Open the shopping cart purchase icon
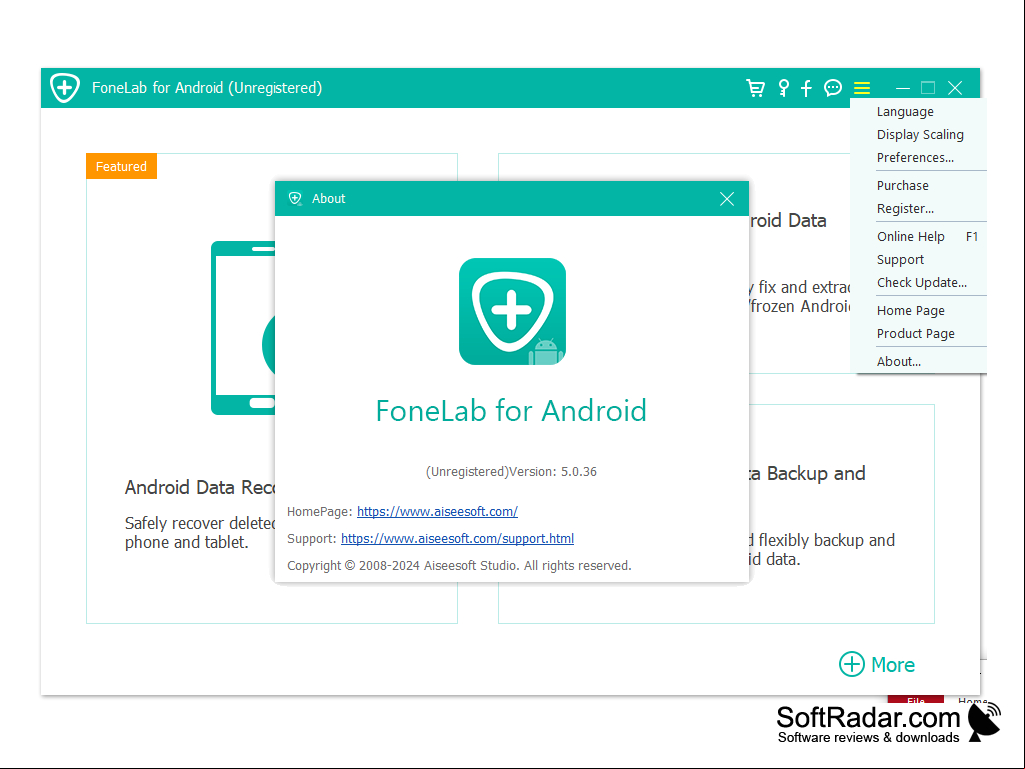 (x=756, y=88)
